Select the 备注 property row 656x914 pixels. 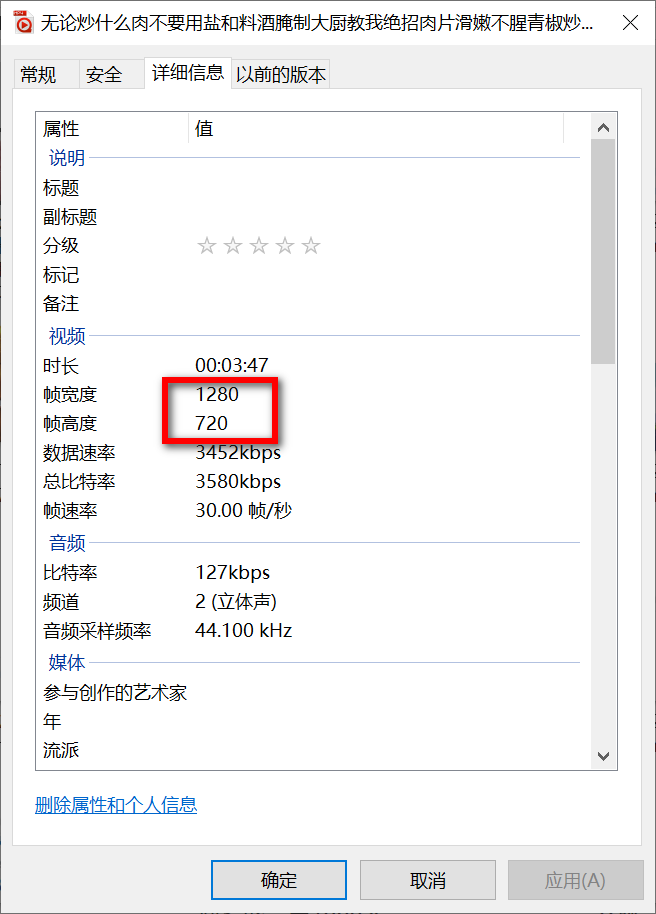(x=311, y=304)
